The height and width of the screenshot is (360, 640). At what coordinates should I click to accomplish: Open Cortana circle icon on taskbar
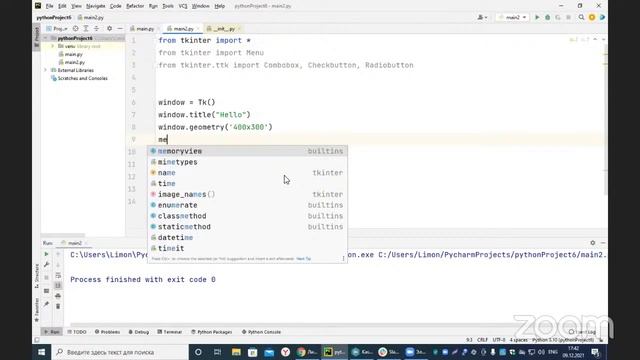[x=198, y=352]
